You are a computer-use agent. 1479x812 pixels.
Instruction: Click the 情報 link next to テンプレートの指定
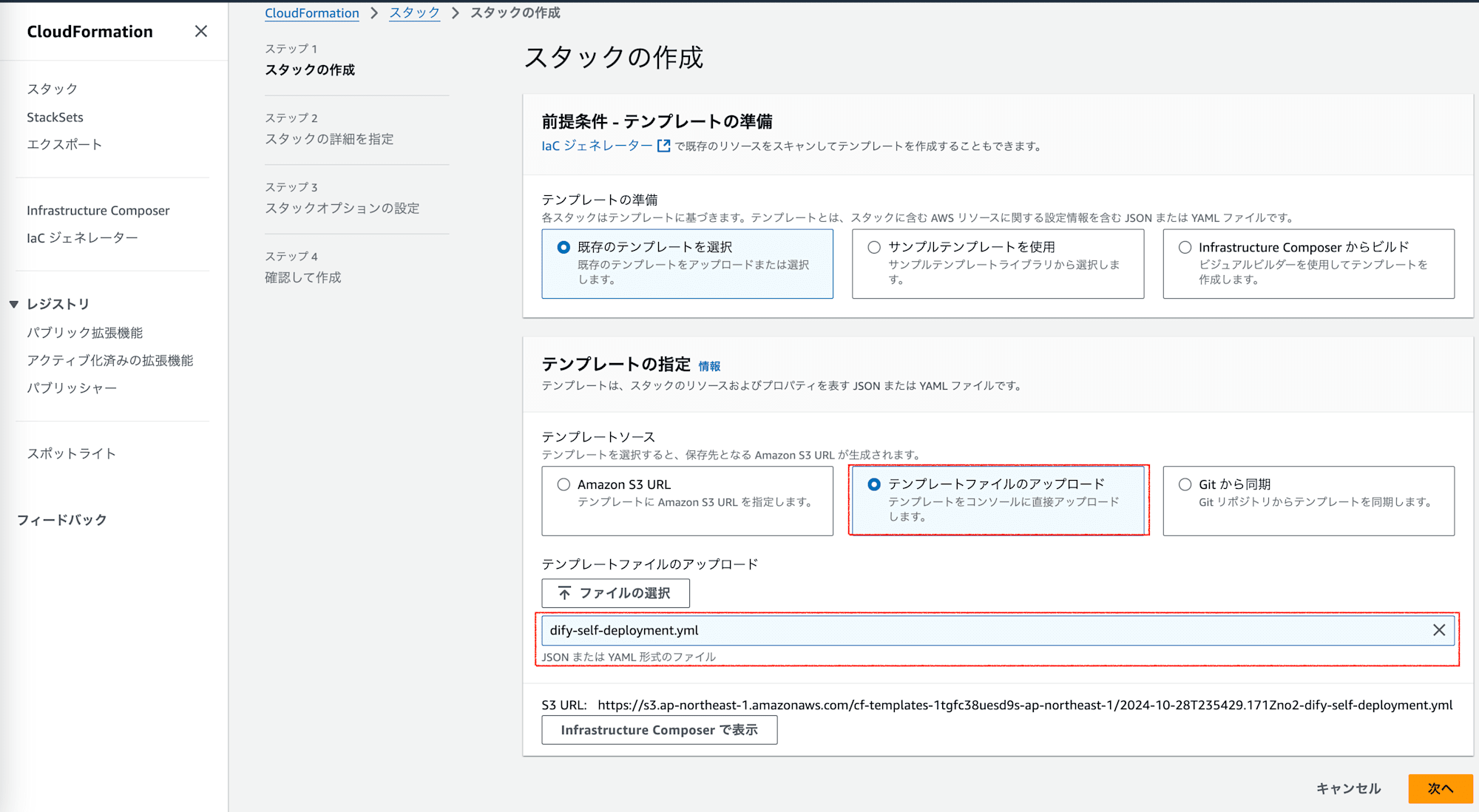(x=709, y=366)
